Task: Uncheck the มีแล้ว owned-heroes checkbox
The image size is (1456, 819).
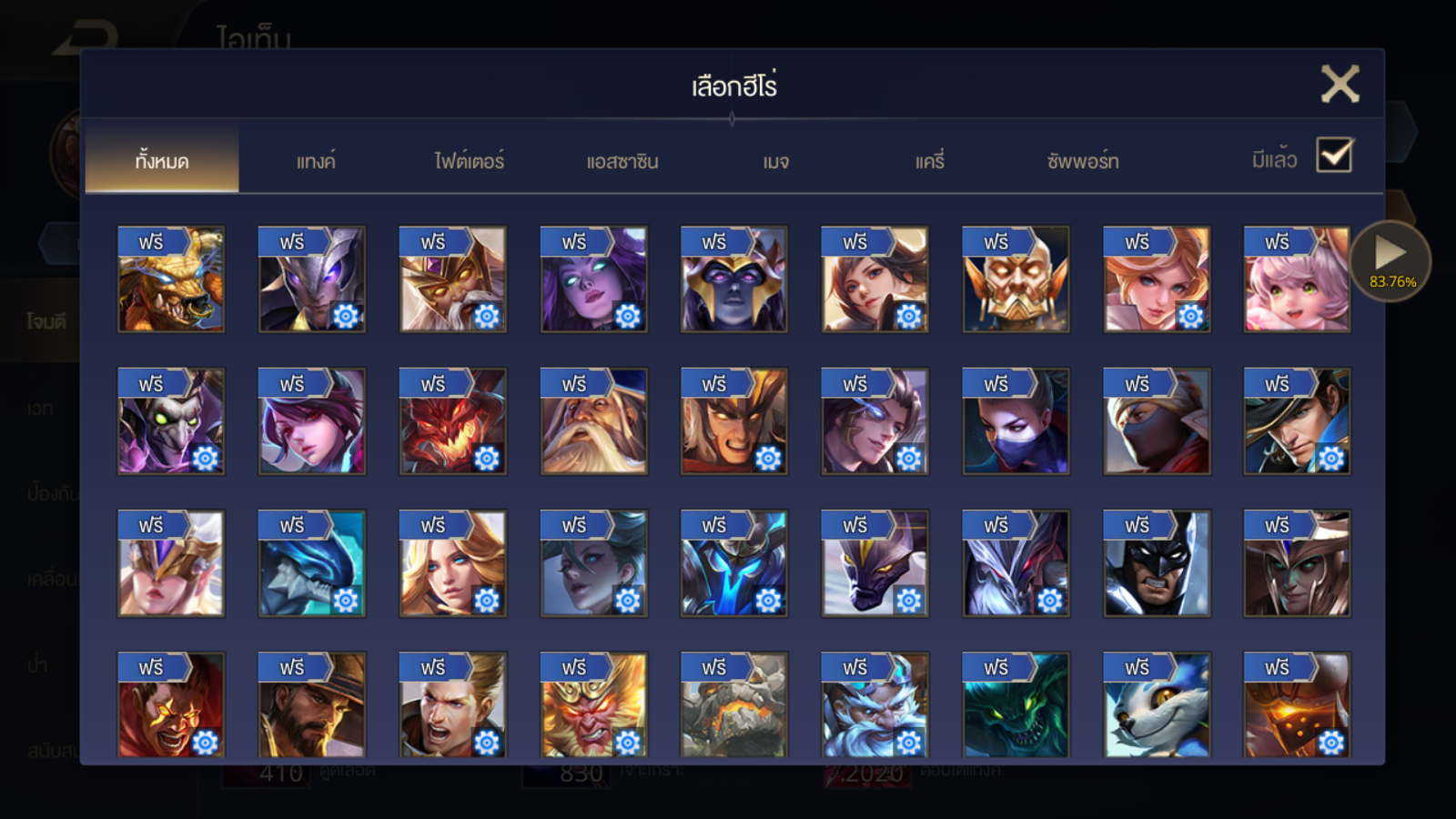Action: (1334, 156)
